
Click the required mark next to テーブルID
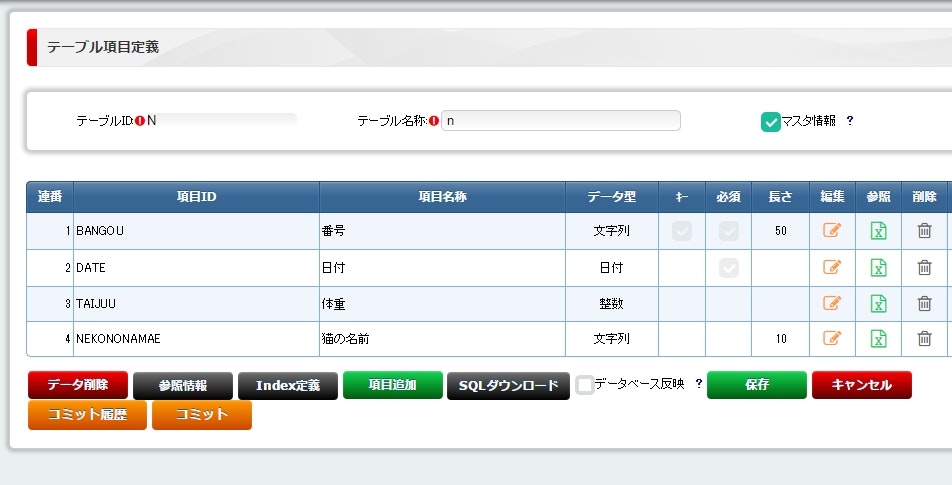[x=140, y=121]
